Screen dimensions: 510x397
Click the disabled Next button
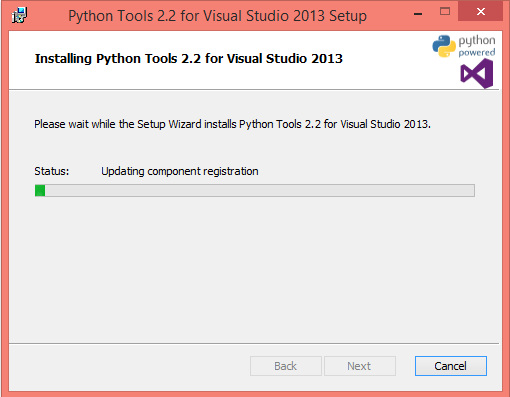pyautogui.click(x=360, y=366)
